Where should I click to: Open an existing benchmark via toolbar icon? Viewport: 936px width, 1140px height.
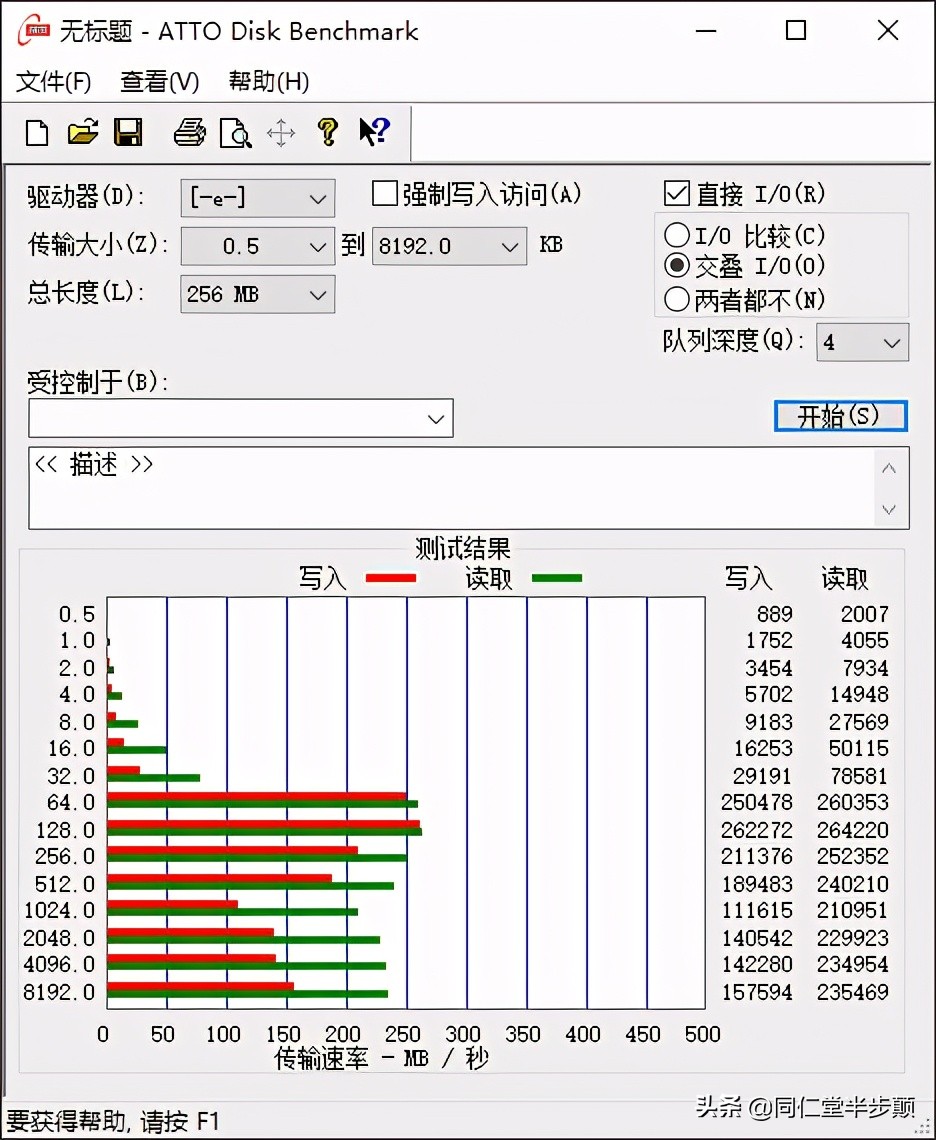82,132
